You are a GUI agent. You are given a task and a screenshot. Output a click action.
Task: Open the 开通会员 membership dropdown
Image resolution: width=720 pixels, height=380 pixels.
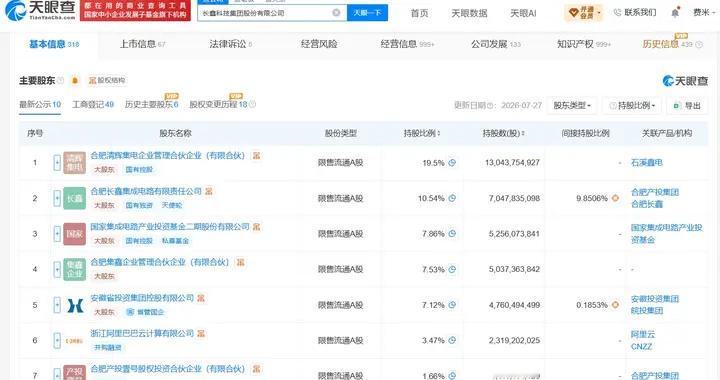point(584,12)
